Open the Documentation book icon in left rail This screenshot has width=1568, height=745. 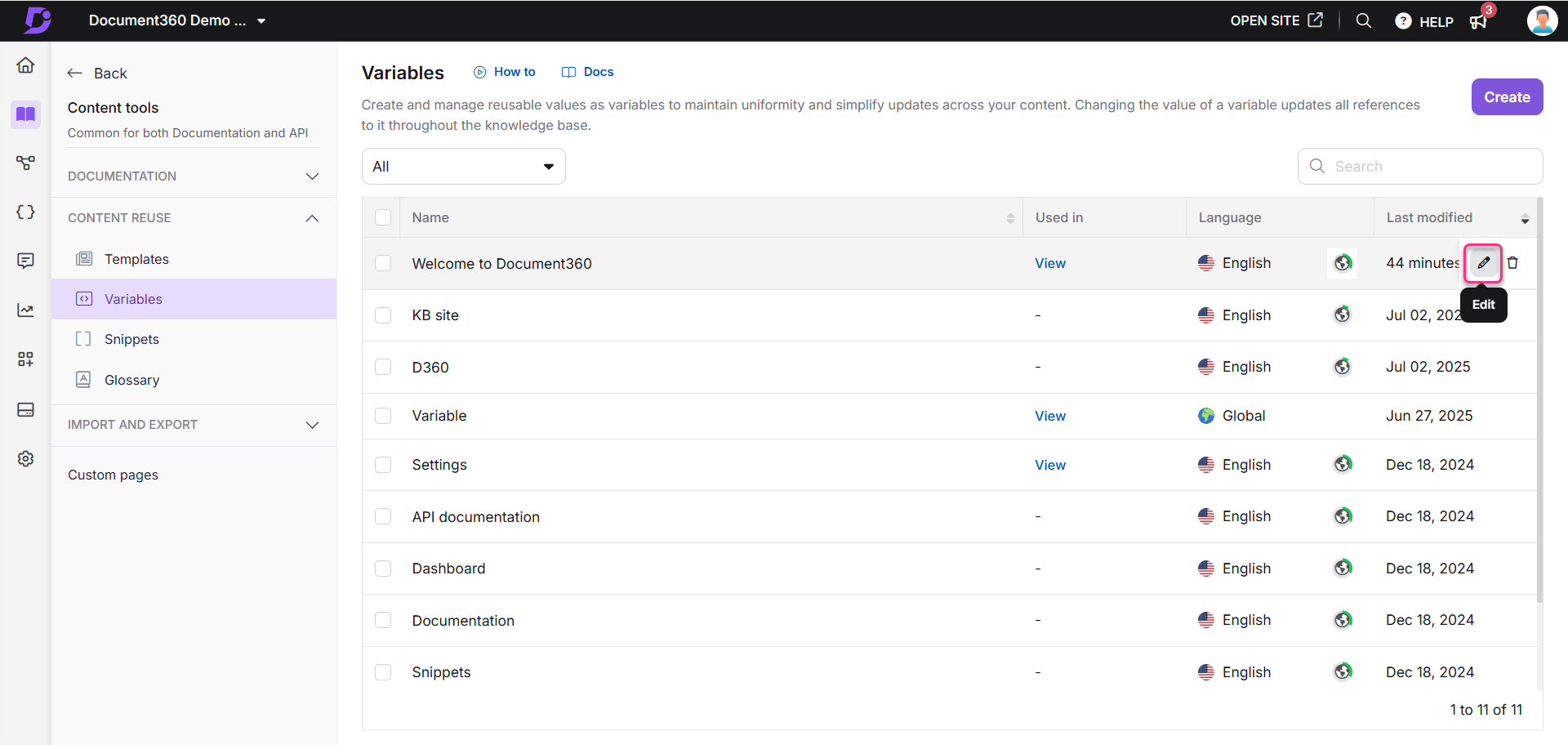[x=25, y=114]
